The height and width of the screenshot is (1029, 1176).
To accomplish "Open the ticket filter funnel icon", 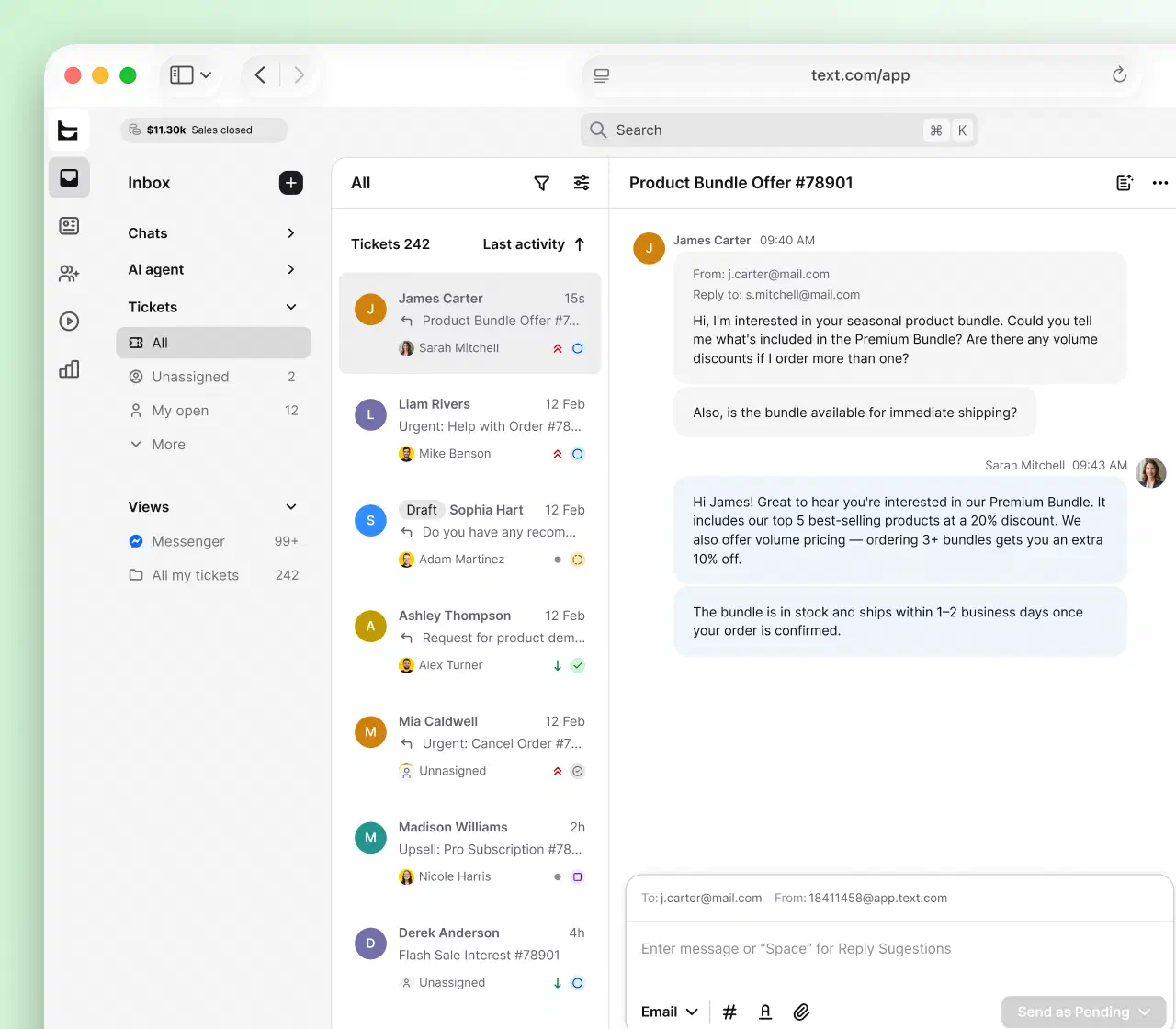I will pos(542,183).
